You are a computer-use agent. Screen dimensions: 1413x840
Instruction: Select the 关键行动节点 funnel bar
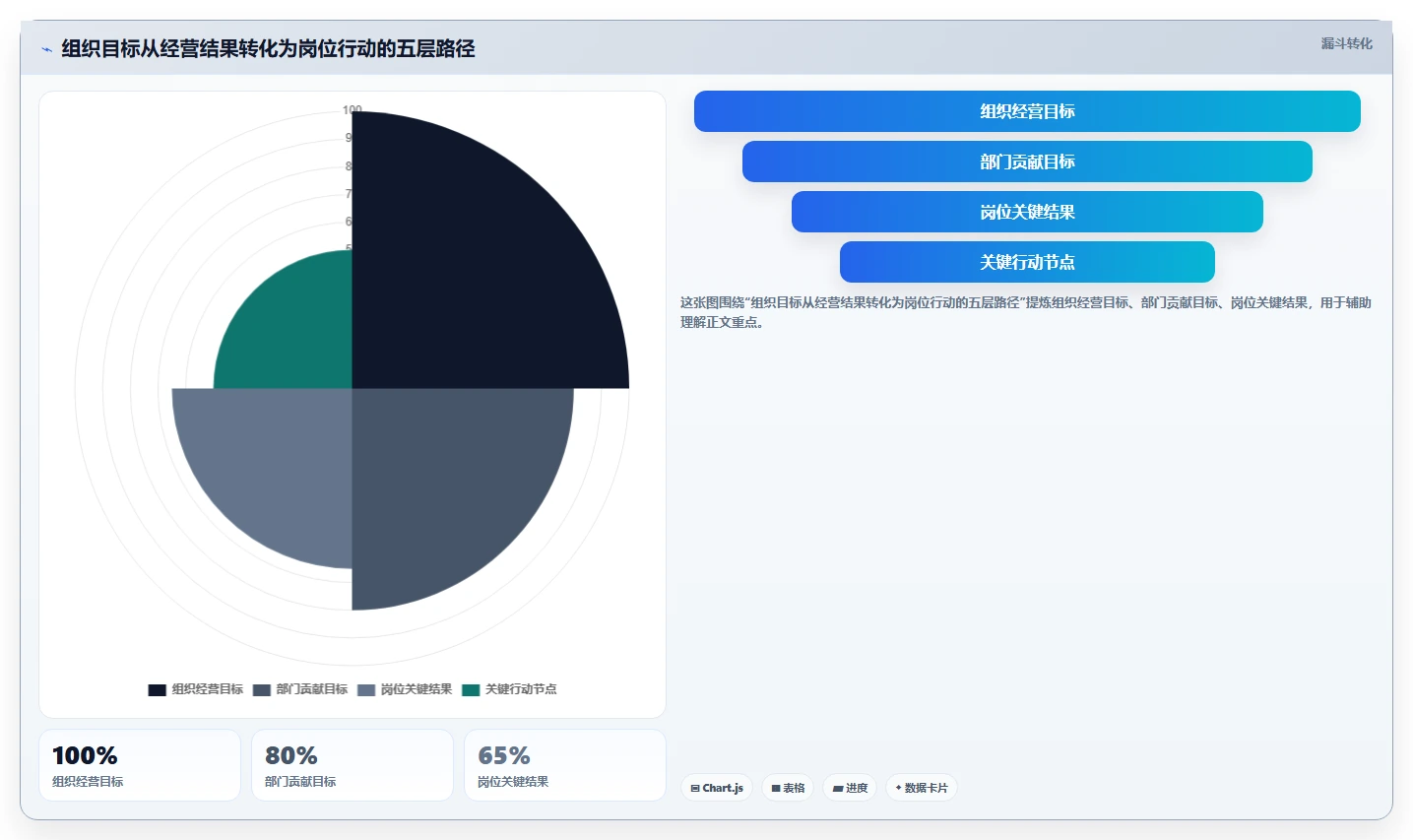click(x=1027, y=262)
